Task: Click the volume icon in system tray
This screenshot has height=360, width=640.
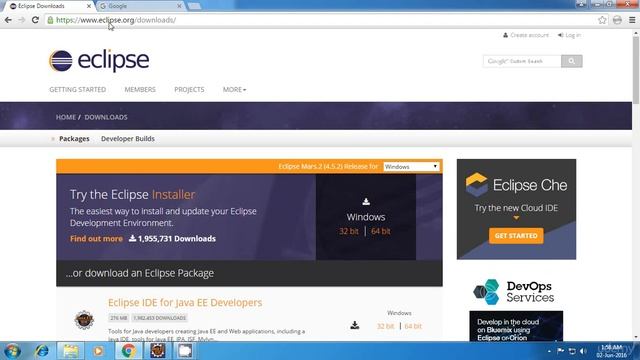Action: (583, 351)
